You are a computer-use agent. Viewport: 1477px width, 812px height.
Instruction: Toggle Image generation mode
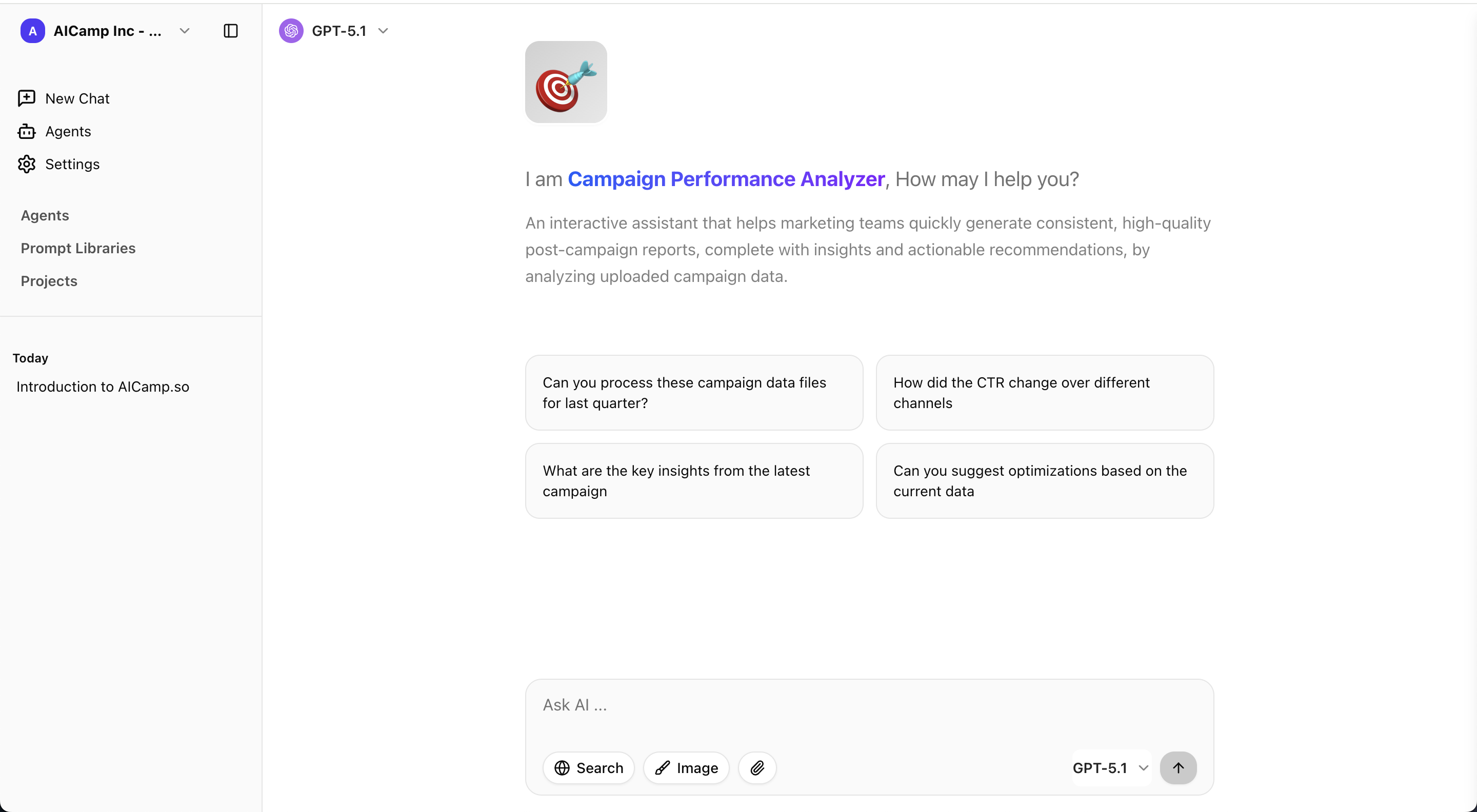686,768
